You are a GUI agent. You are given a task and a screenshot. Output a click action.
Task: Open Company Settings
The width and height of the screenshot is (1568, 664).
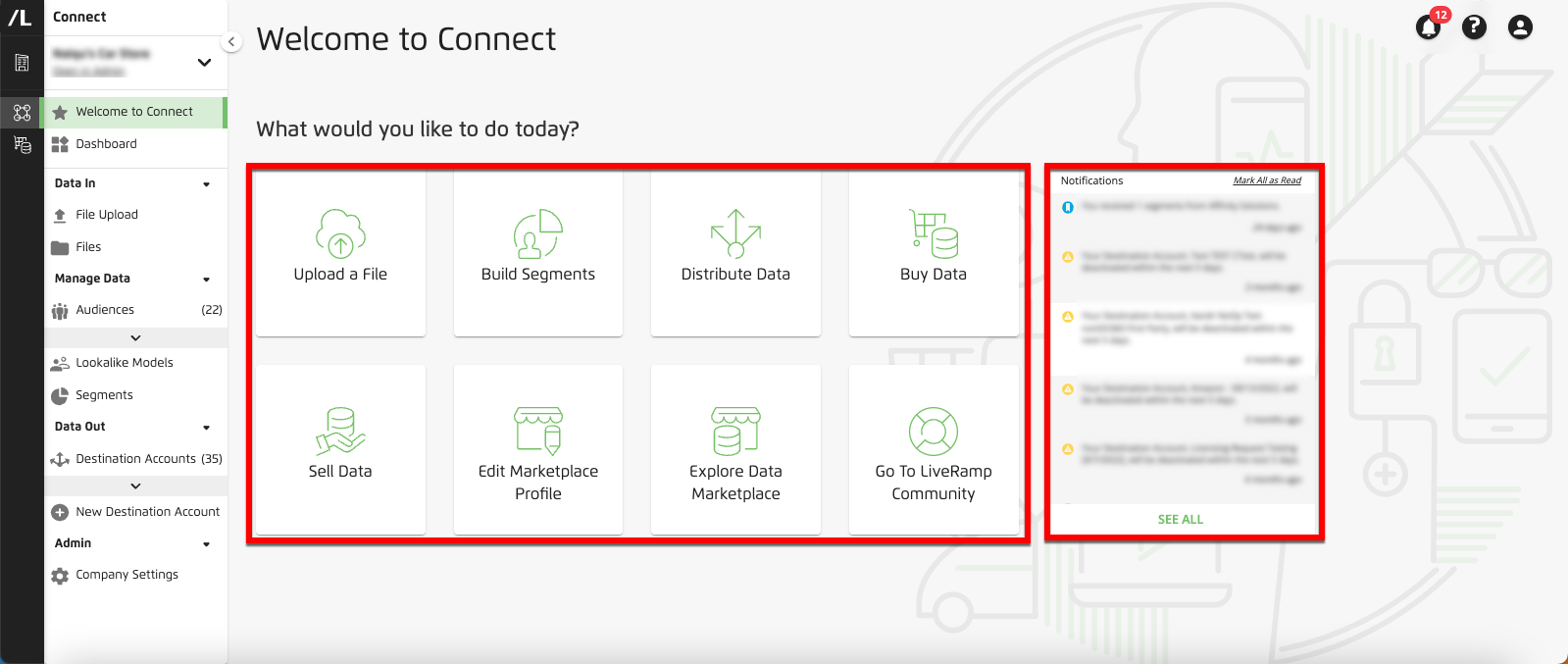[135, 575]
